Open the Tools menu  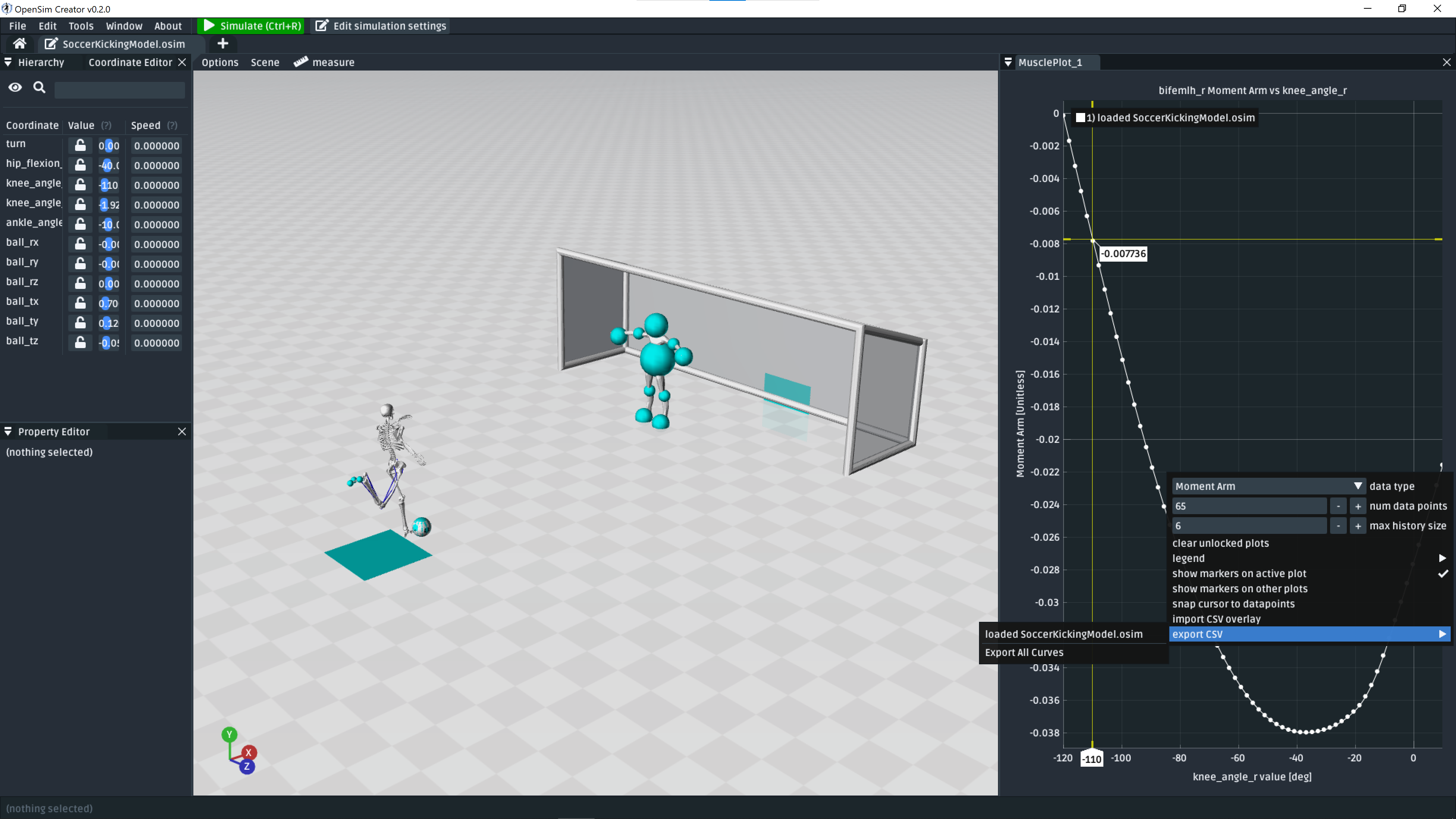(x=81, y=25)
